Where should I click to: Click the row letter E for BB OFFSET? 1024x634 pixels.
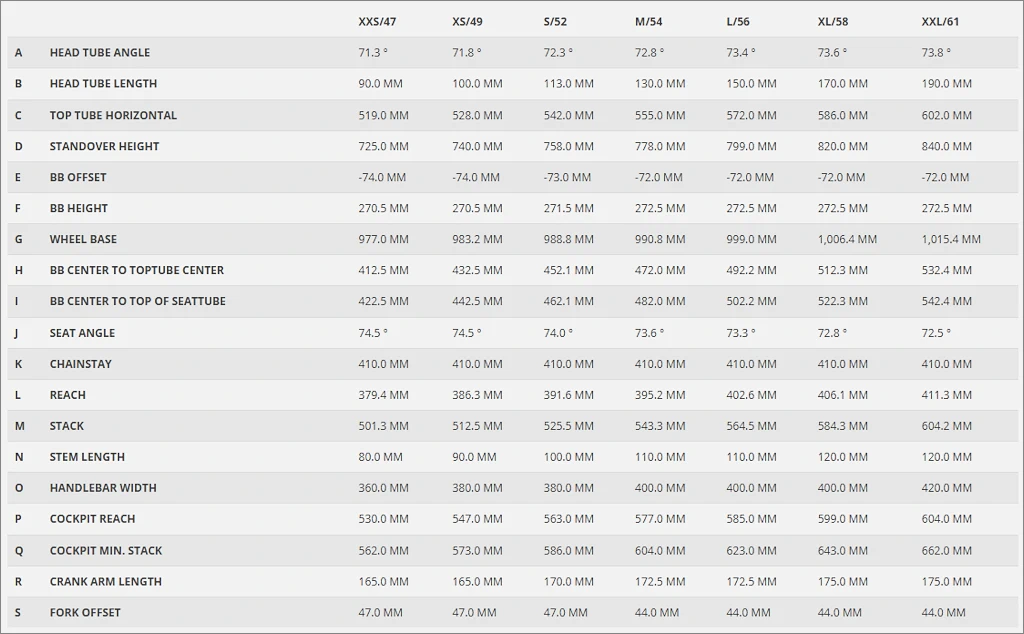[x=18, y=177]
